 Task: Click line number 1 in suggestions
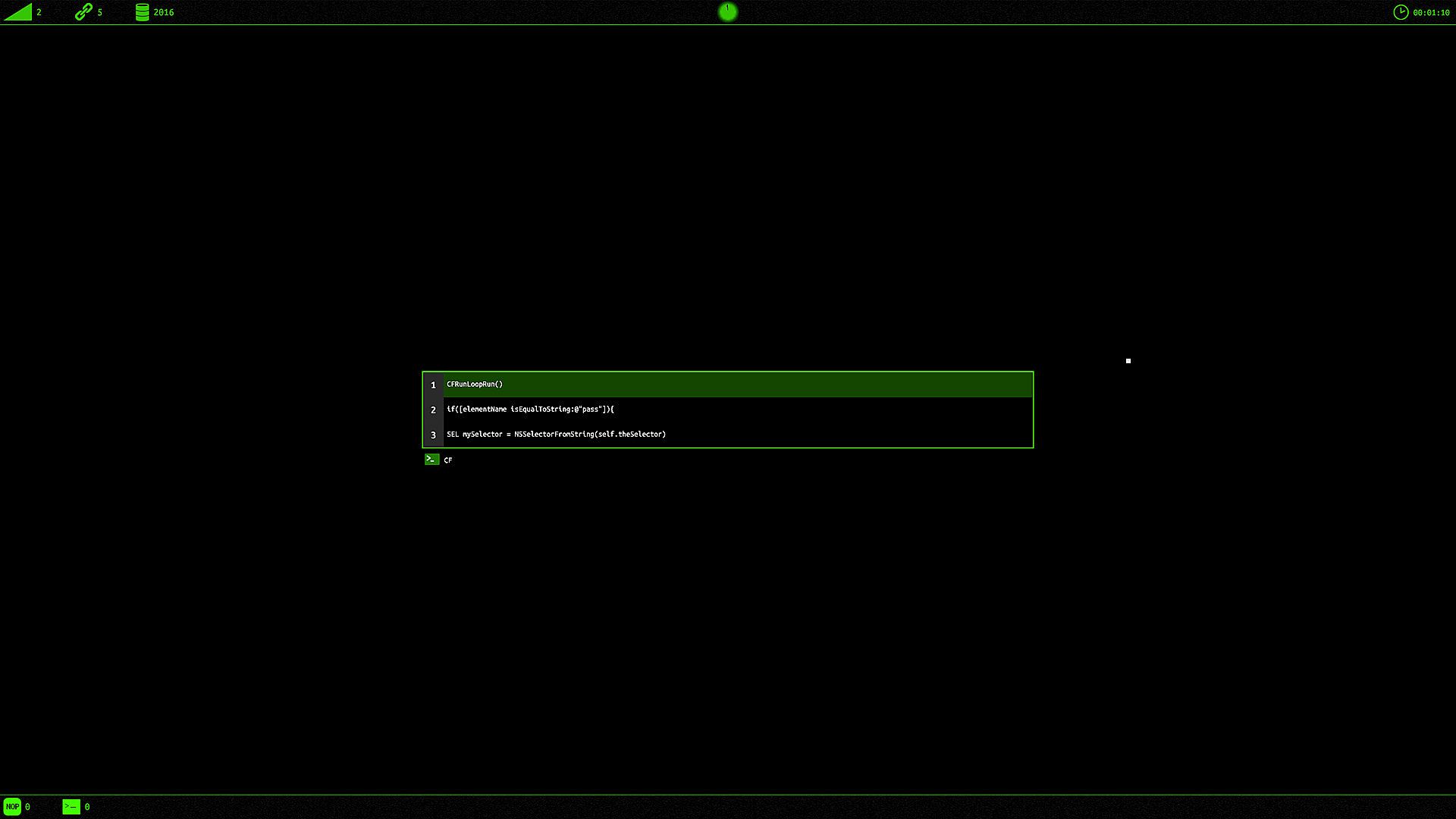[x=433, y=385]
